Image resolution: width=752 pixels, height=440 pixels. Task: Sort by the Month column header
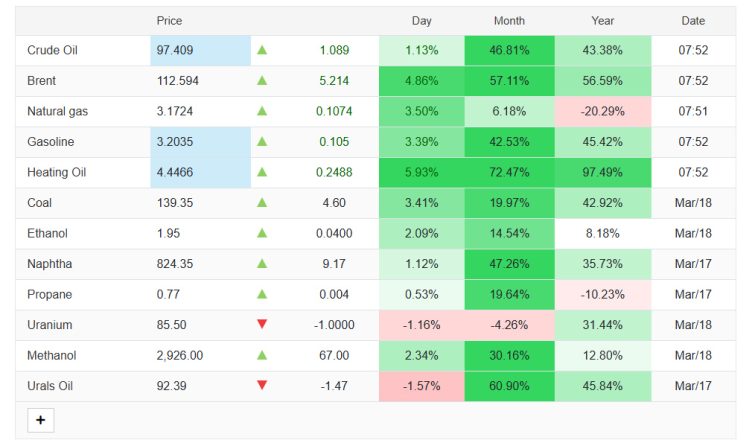pos(509,21)
